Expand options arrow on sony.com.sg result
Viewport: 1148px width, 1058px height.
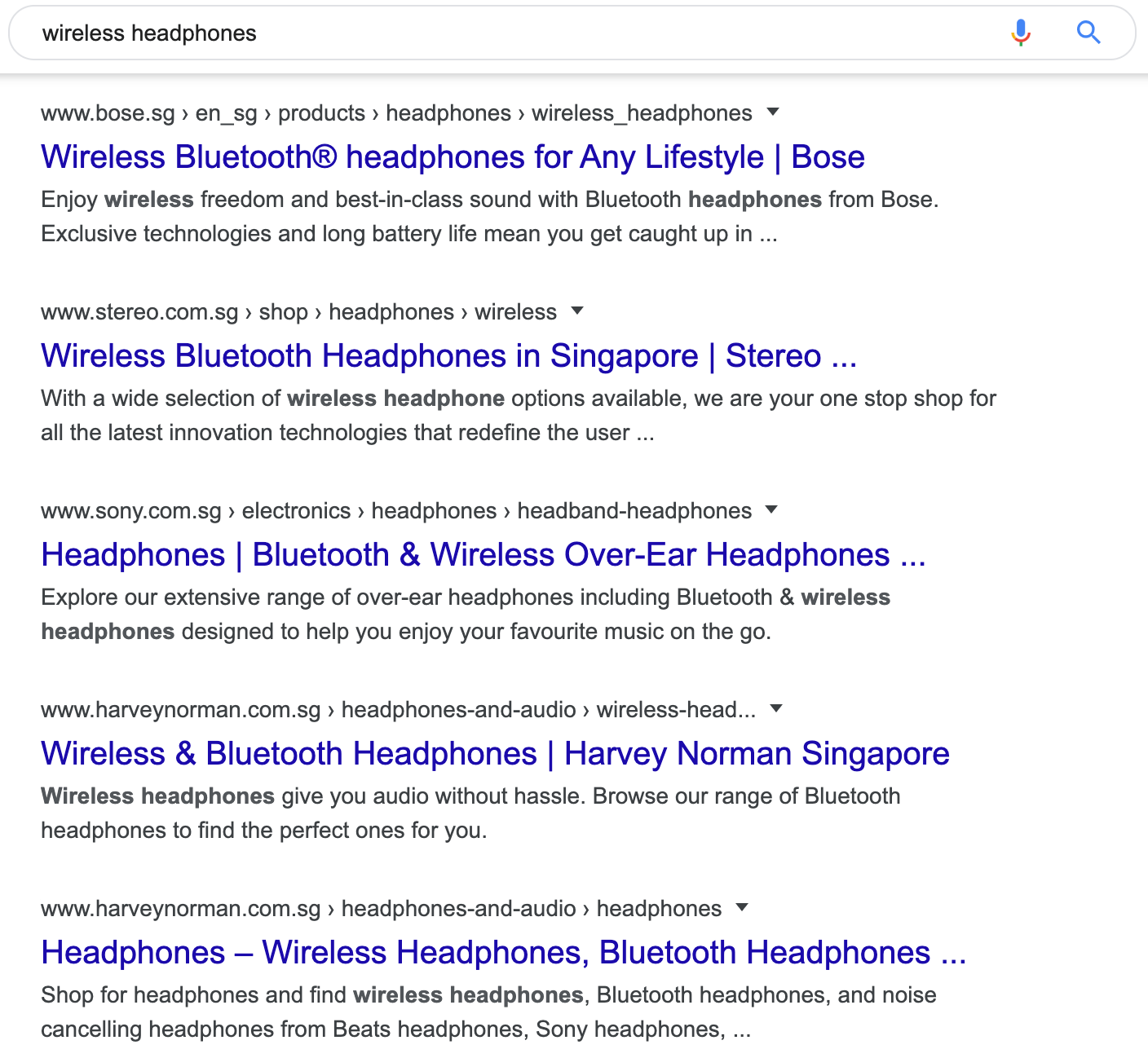771,510
